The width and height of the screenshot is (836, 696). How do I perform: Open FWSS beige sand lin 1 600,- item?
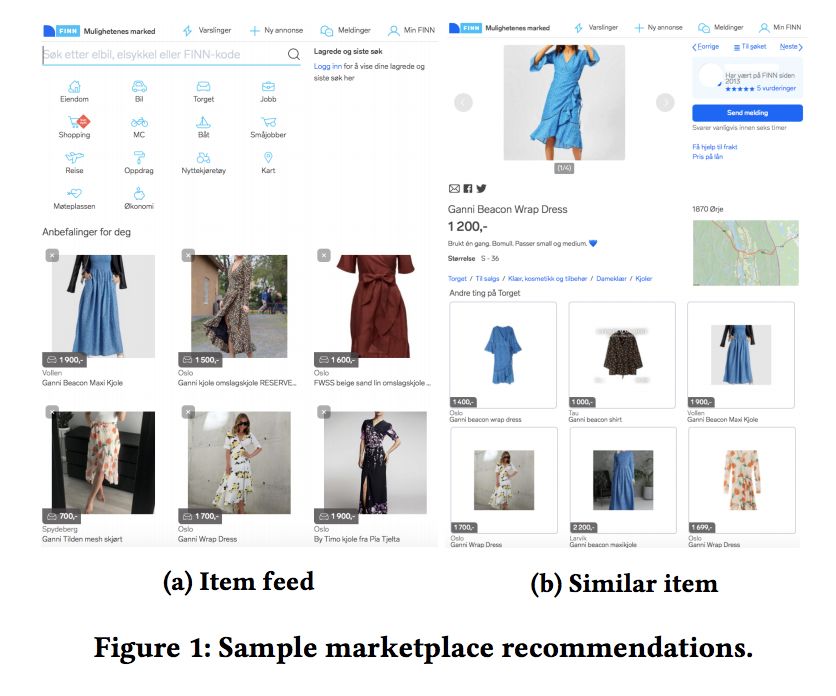click(375, 306)
